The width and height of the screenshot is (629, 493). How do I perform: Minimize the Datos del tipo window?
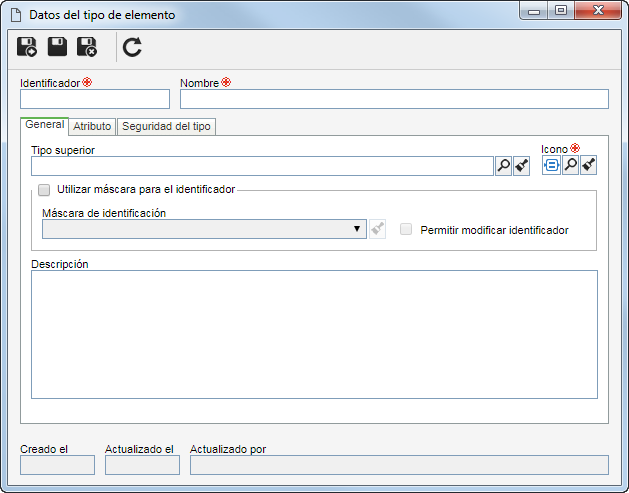coord(534,11)
